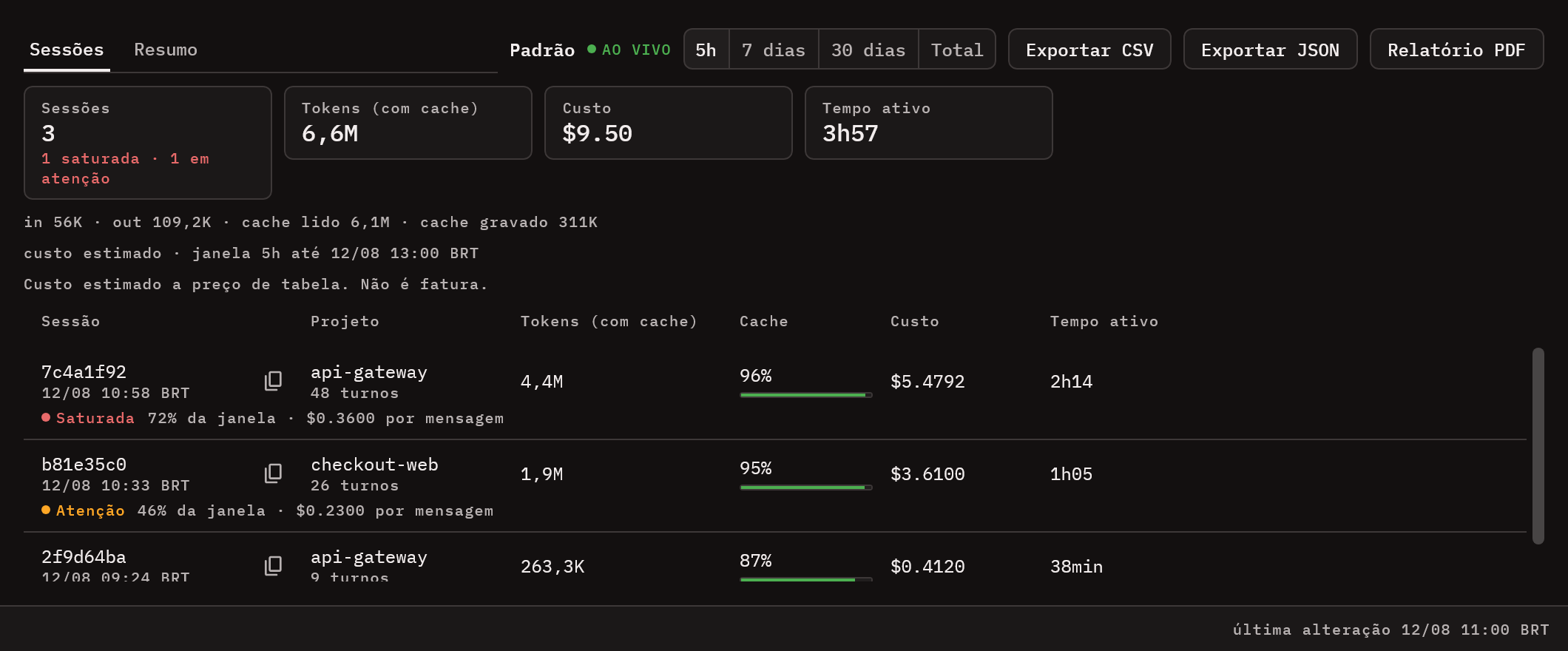This screenshot has height=651, width=1568.
Task: Select the 7 dias time range
Action: pyautogui.click(x=774, y=50)
